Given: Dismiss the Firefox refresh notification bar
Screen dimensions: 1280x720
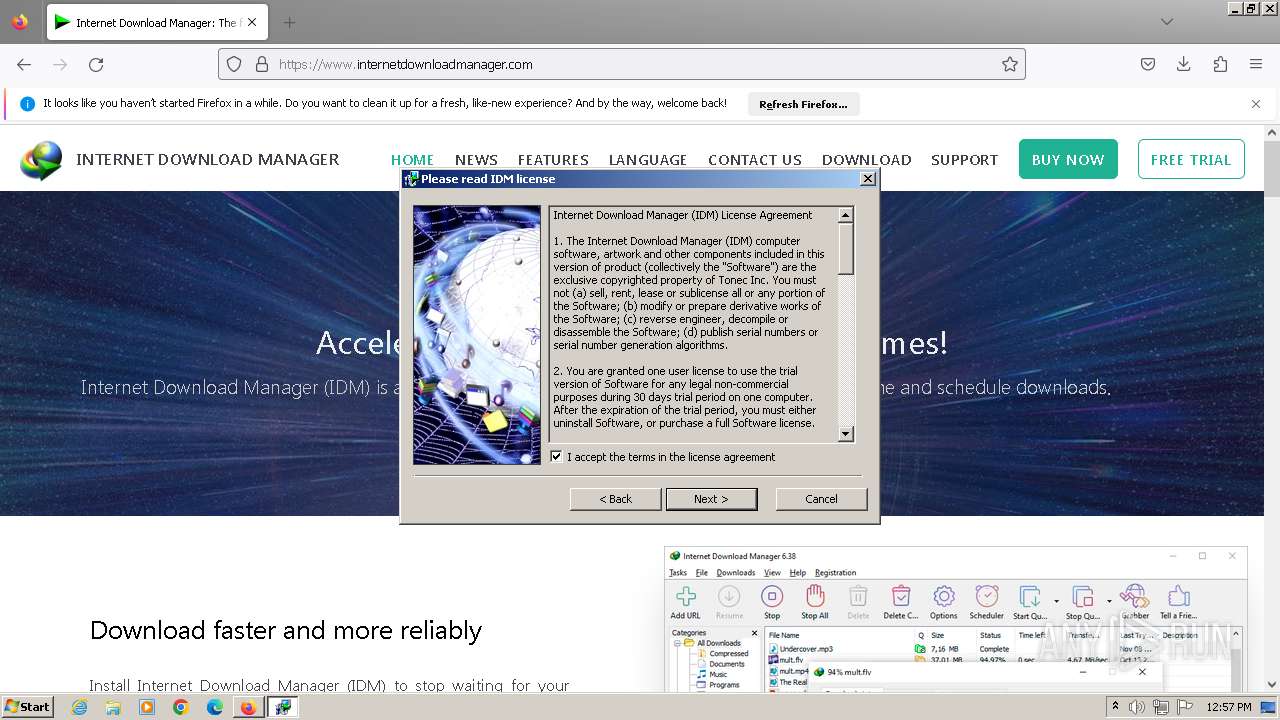Looking at the screenshot, I should click(1256, 104).
